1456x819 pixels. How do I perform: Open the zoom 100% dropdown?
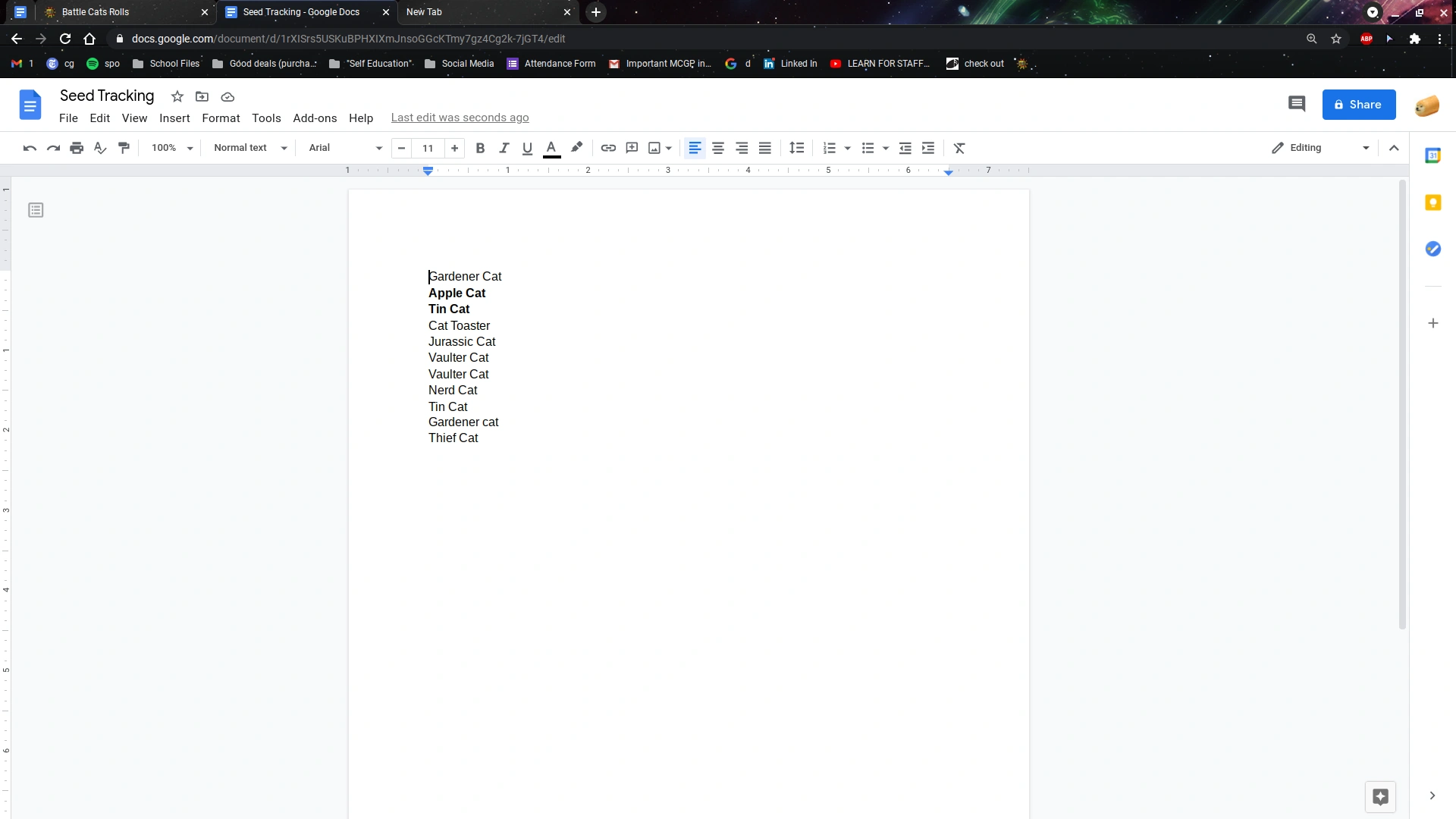pos(172,148)
